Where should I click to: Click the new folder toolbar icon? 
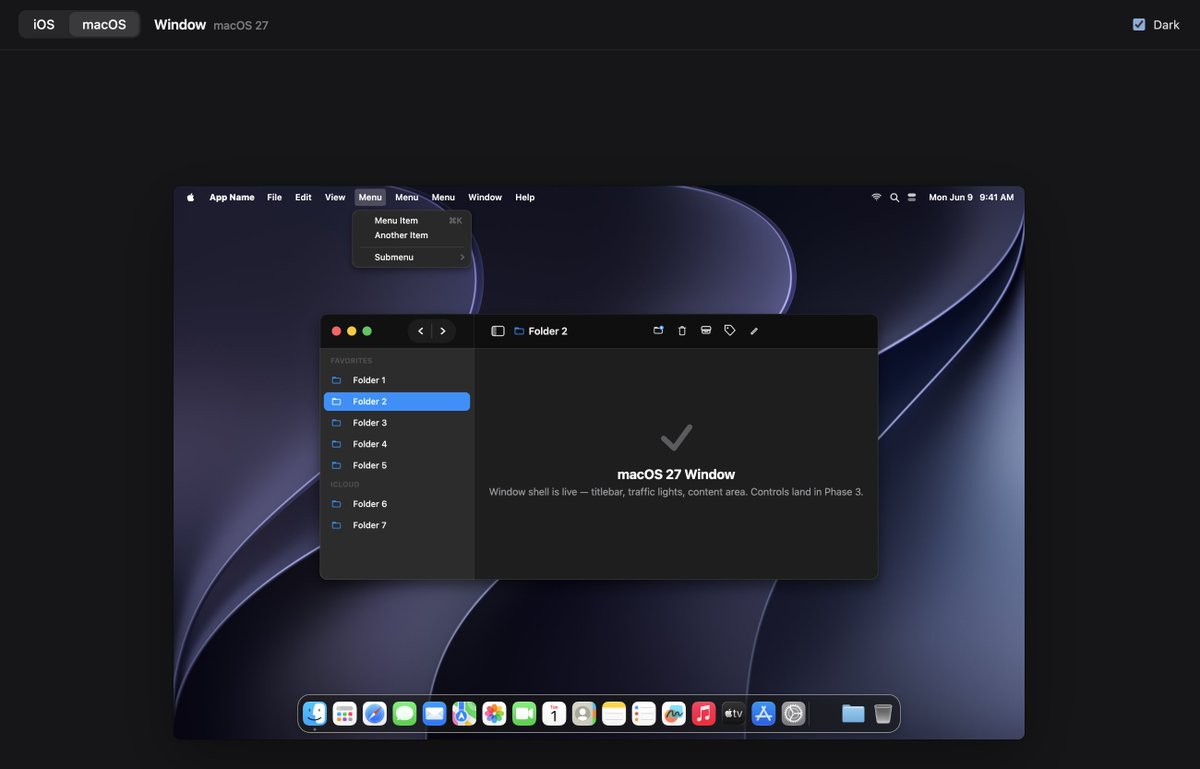(658, 330)
